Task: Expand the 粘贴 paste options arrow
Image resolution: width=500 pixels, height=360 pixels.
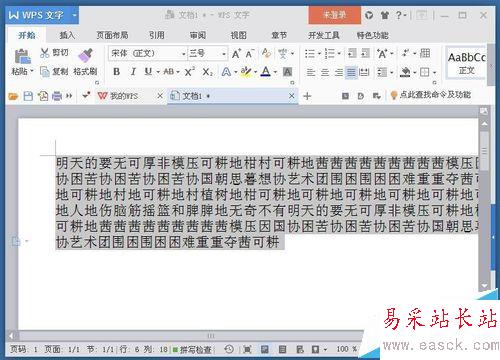Action: [x=32, y=71]
